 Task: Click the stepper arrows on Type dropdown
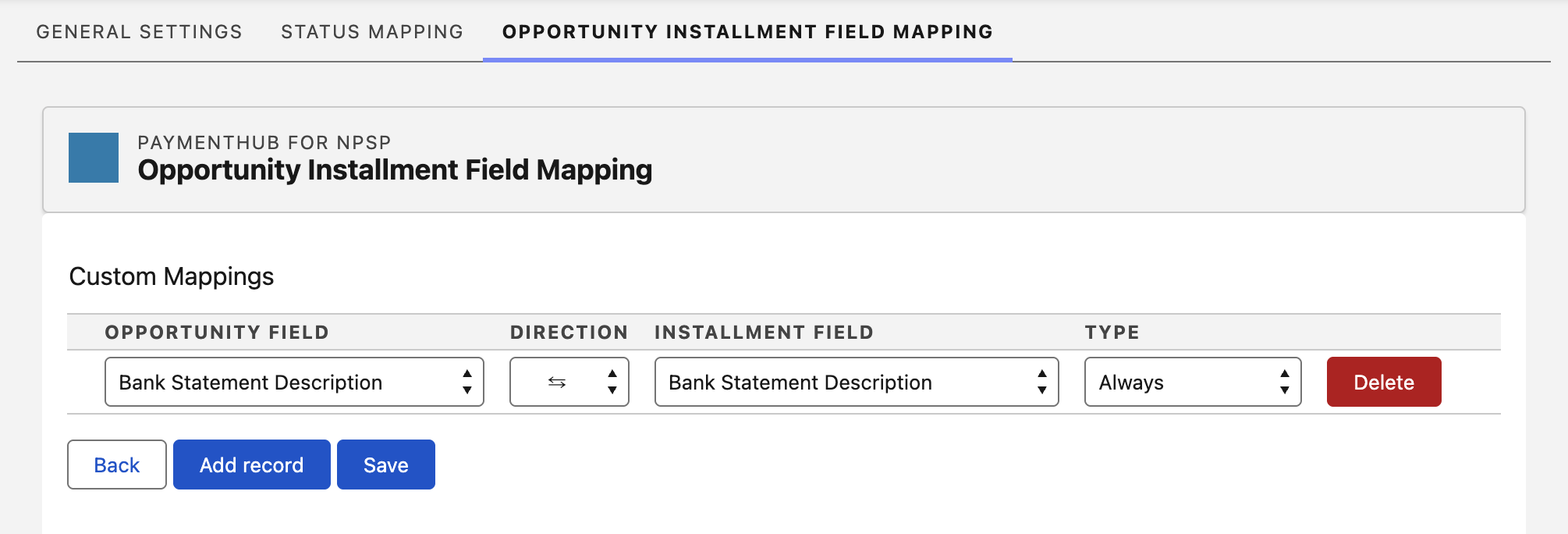[x=1285, y=382]
